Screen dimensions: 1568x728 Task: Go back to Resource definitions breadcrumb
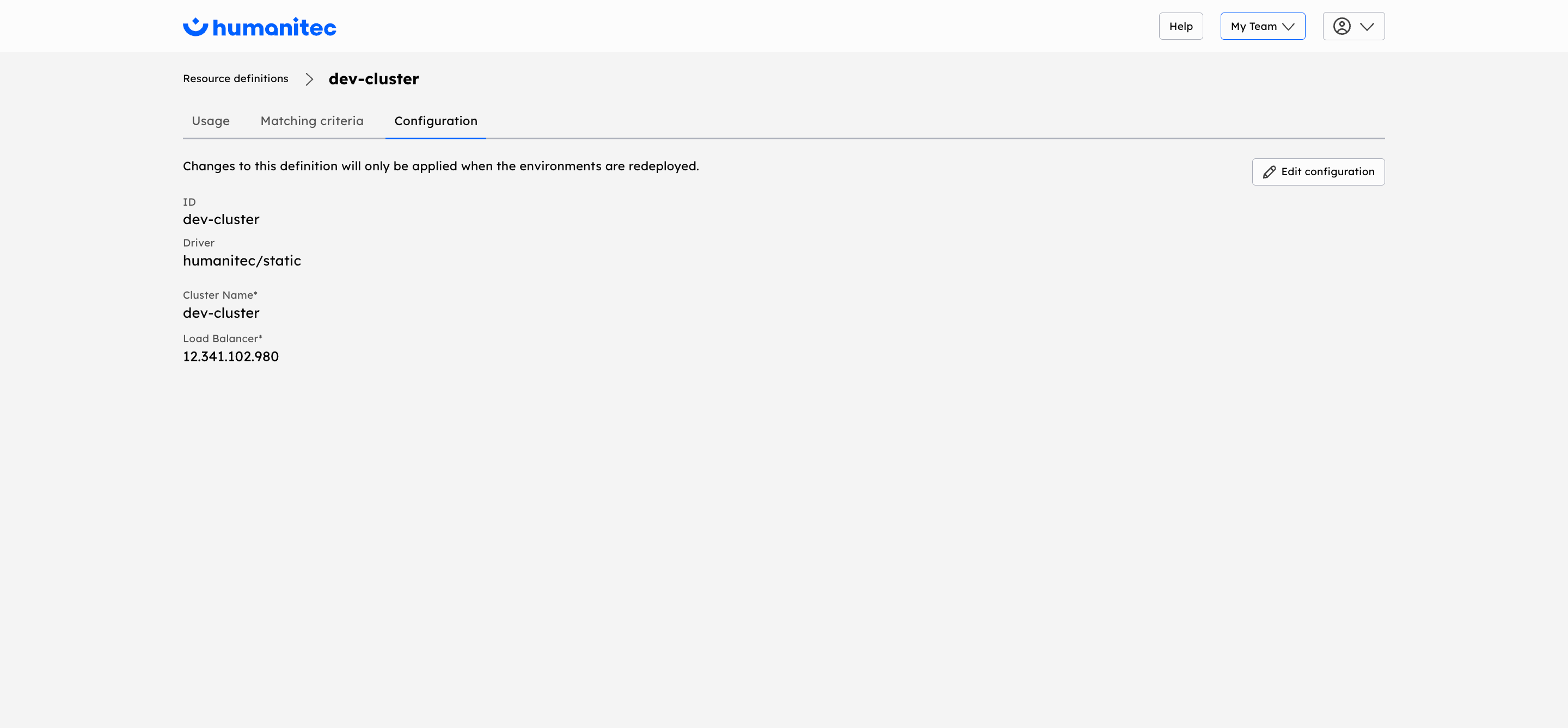tap(236, 78)
